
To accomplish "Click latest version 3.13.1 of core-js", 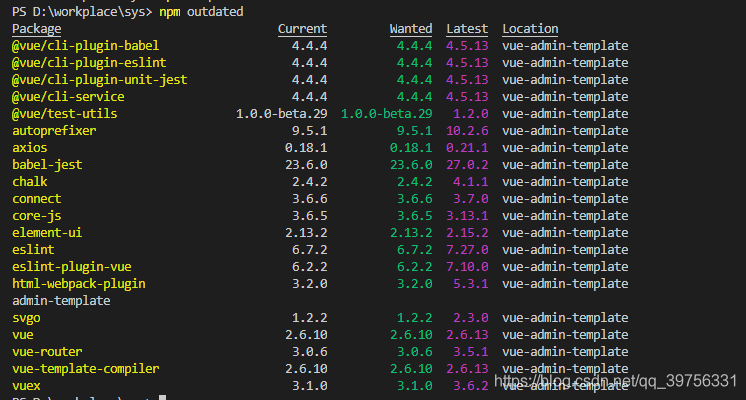I will (467, 215).
